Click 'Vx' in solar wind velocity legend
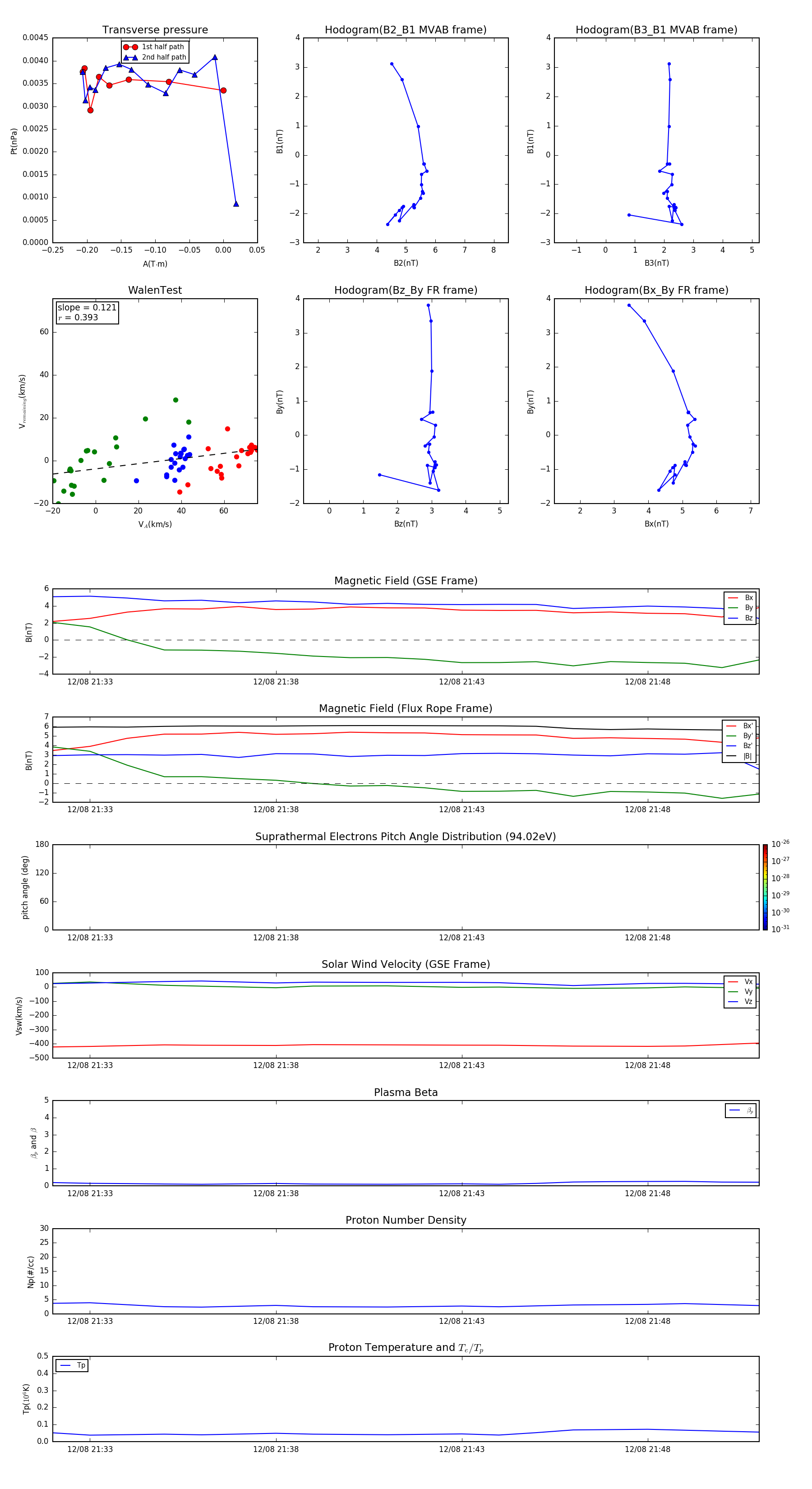812x1489 pixels. (740, 981)
